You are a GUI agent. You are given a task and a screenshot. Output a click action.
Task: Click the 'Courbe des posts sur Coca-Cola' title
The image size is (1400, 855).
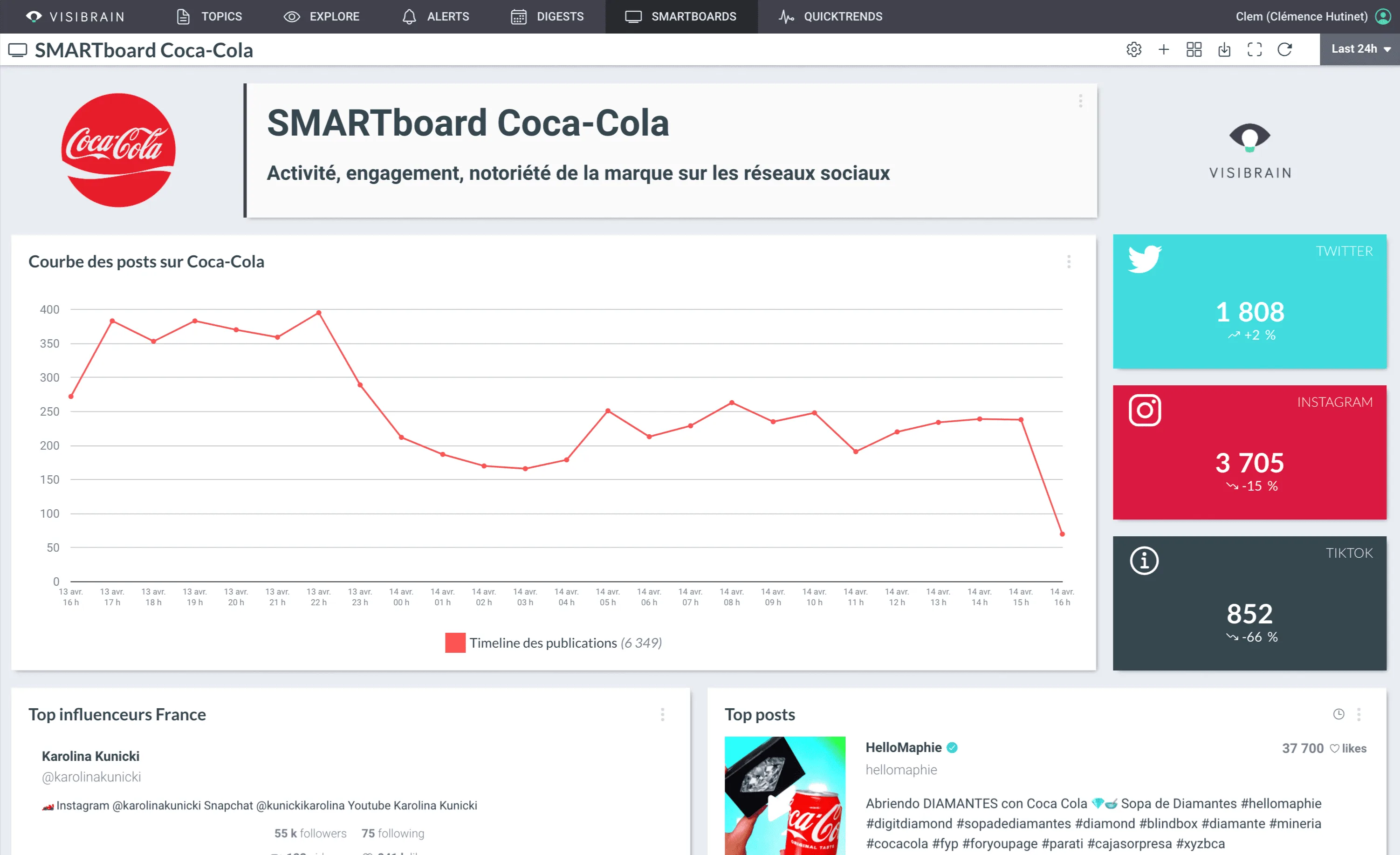tap(146, 262)
